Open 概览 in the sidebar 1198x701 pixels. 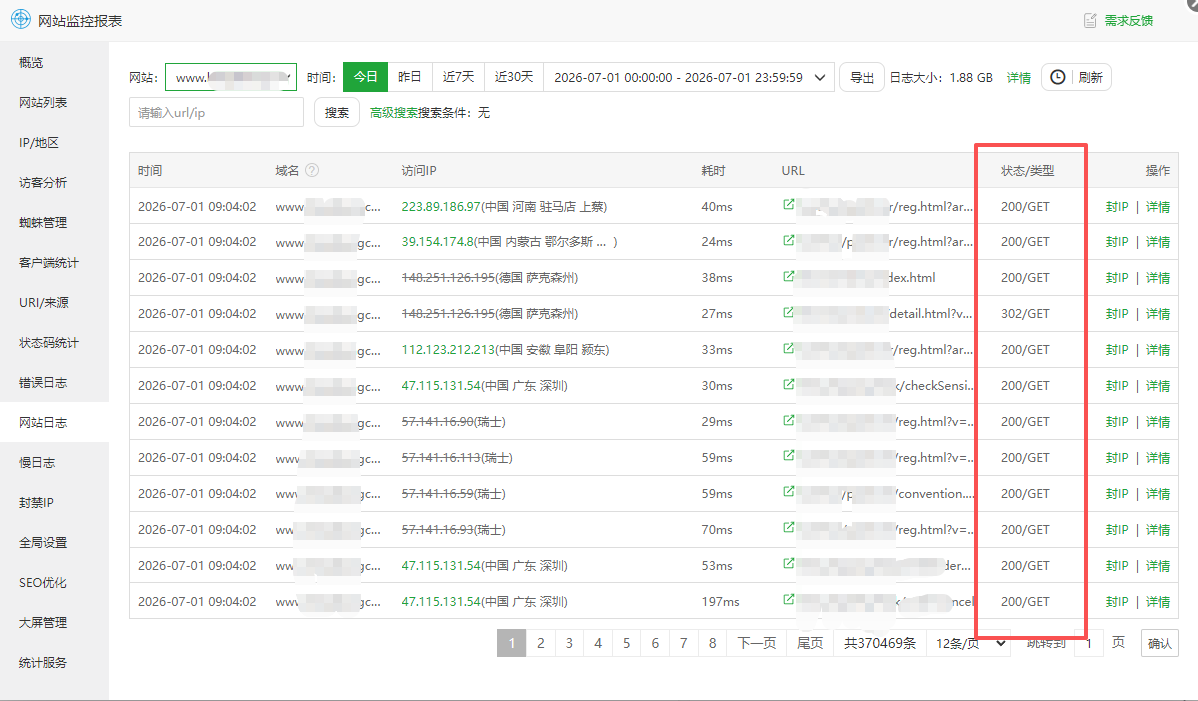54,63
